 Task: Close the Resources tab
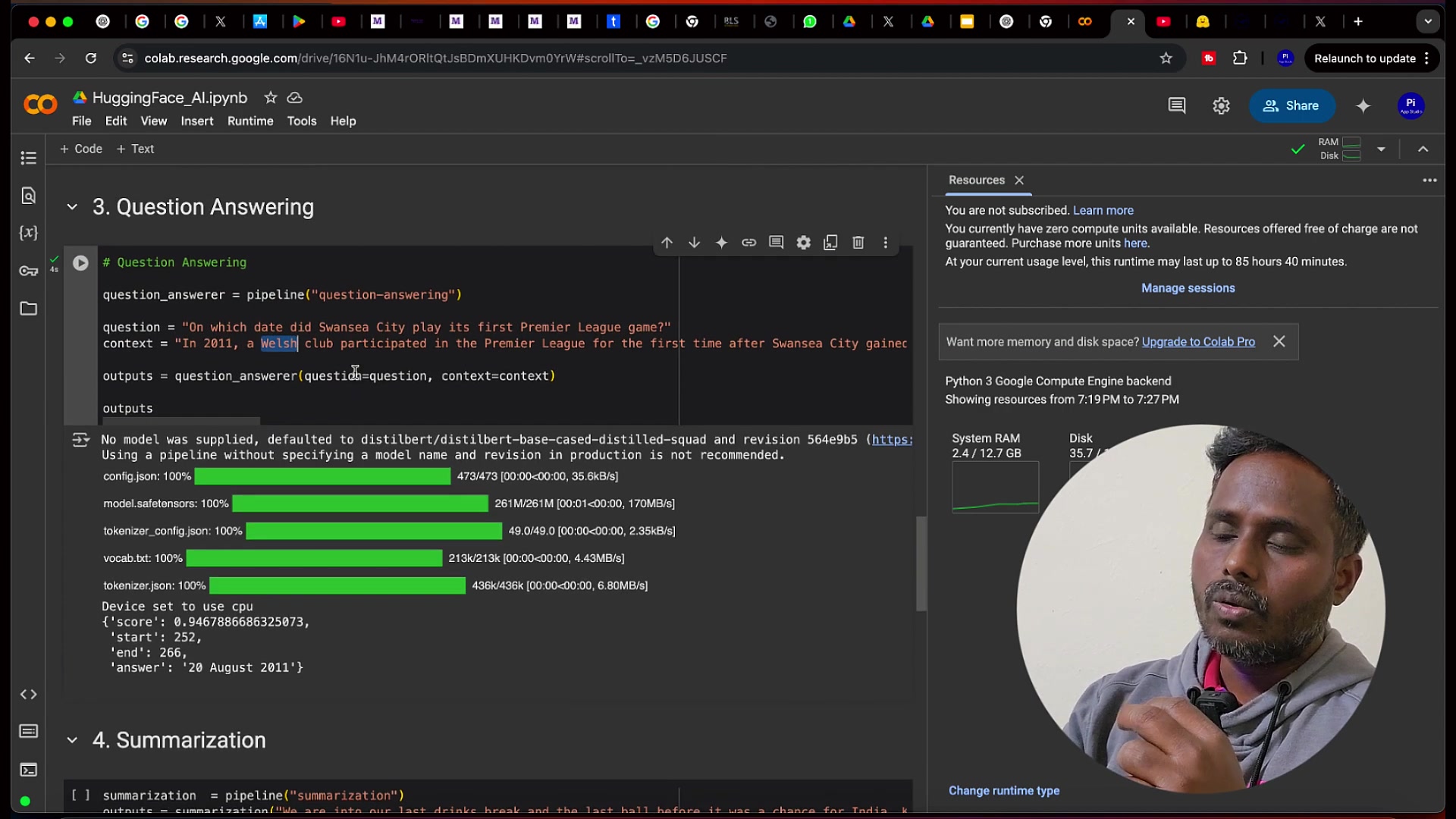1019,180
